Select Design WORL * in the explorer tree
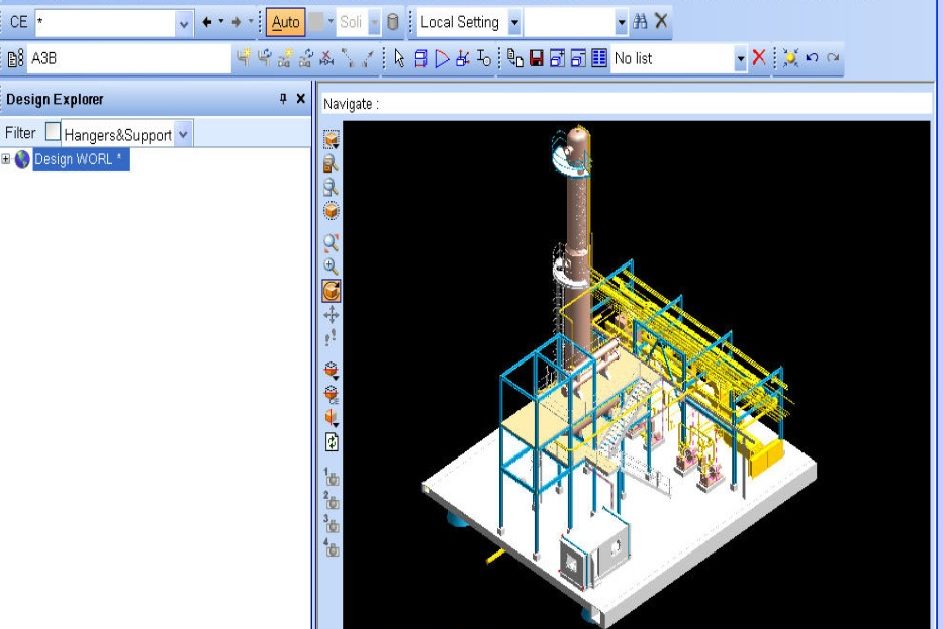 point(78,159)
